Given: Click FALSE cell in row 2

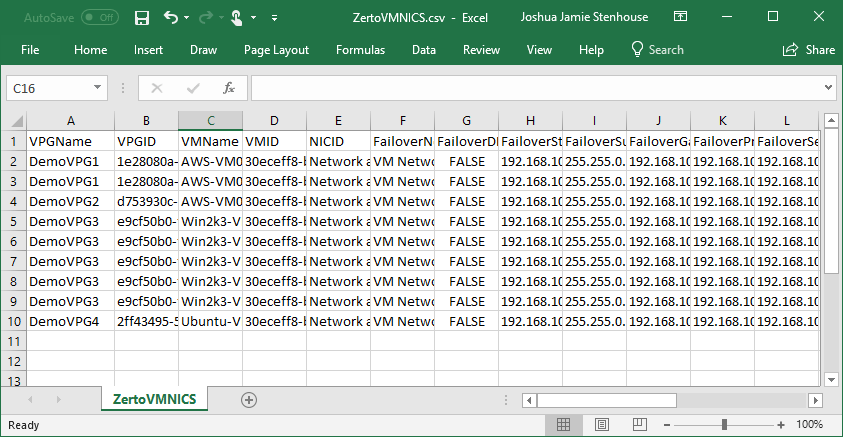Looking at the screenshot, I should [x=467, y=162].
